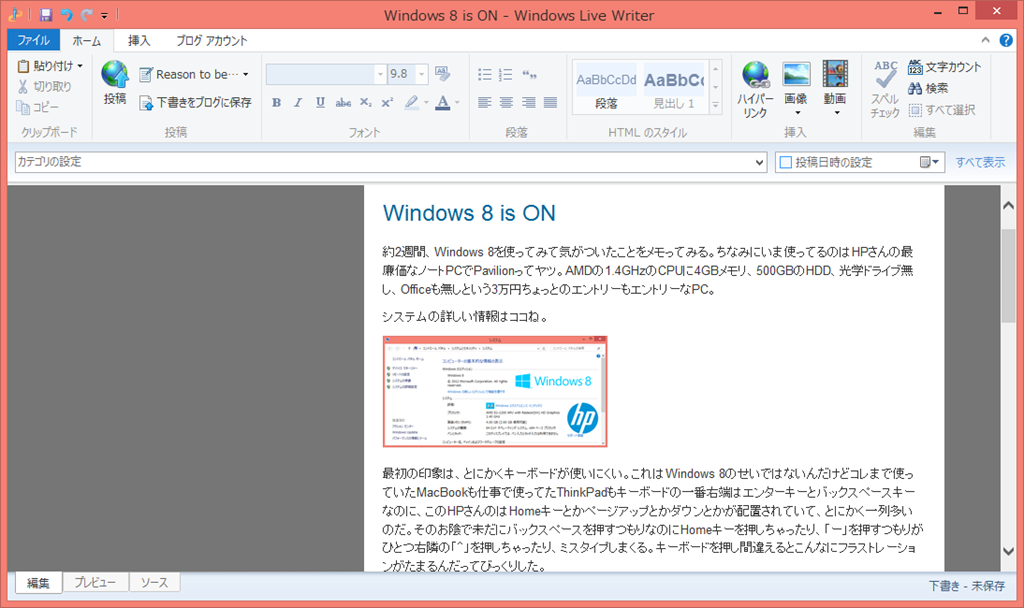1024x608 pixels.
Task: Switch to the 編集 editing view tab
Action: tap(38, 583)
